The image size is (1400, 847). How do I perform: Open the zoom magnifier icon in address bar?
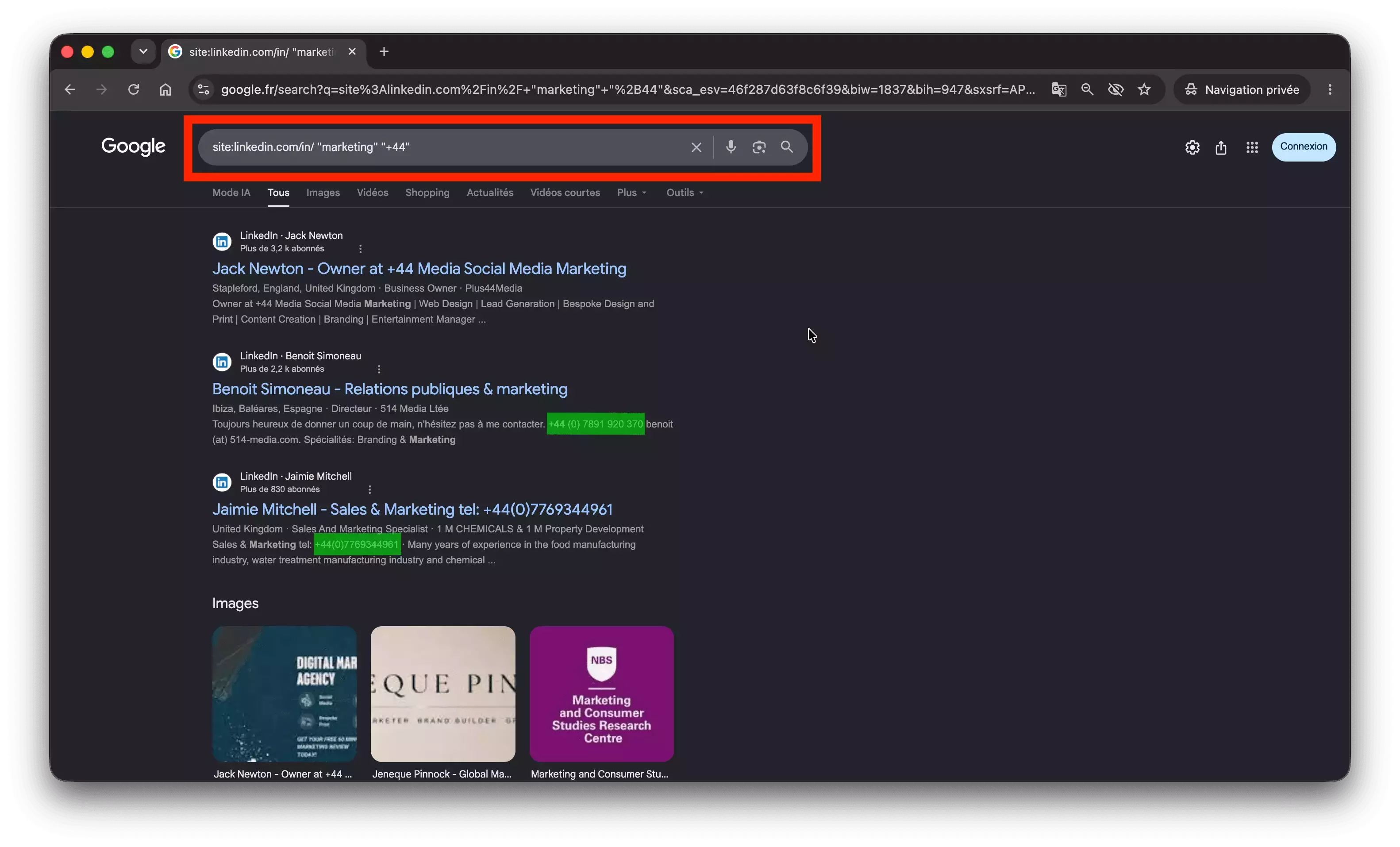tap(1087, 89)
